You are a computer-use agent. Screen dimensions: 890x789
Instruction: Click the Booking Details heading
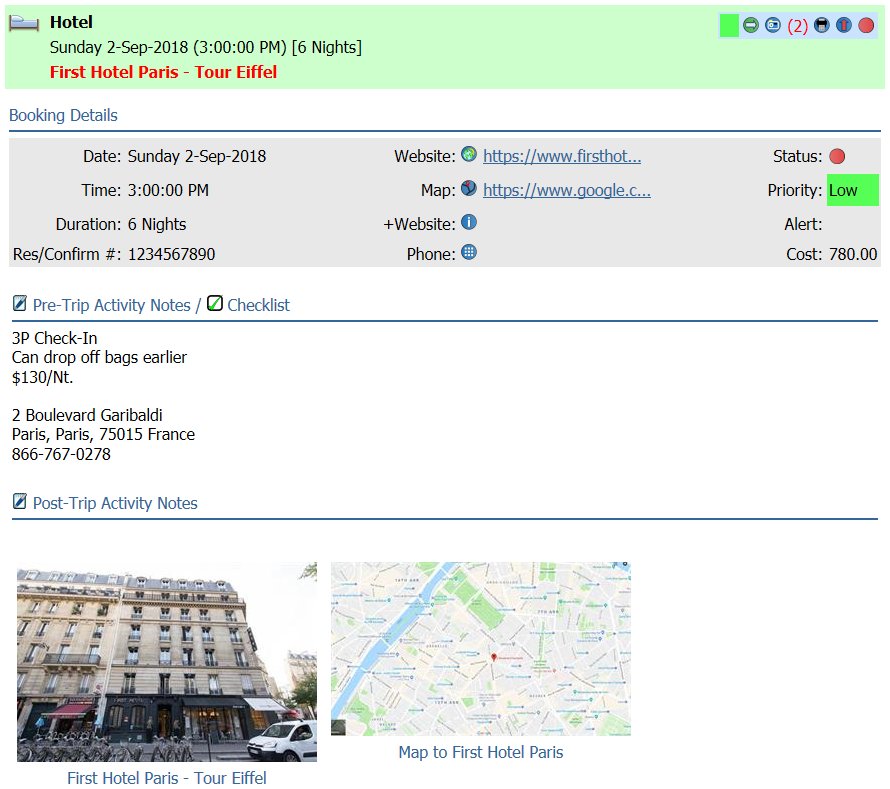[x=63, y=115]
